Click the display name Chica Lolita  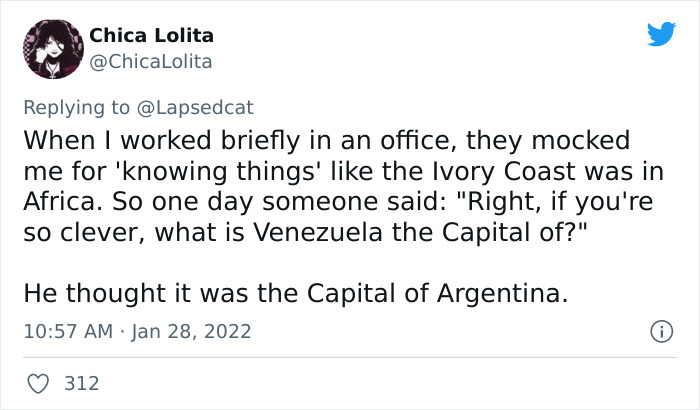(151, 36)
